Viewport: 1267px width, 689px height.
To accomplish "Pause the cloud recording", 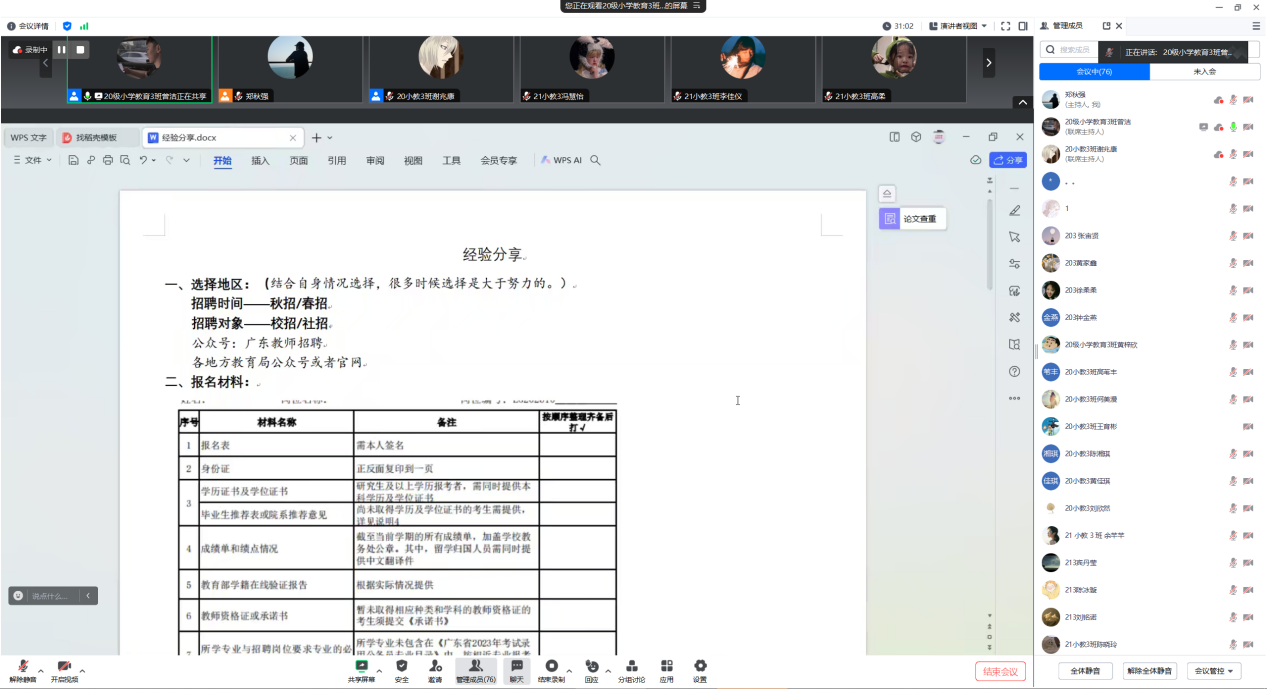I will coord(61,49).
